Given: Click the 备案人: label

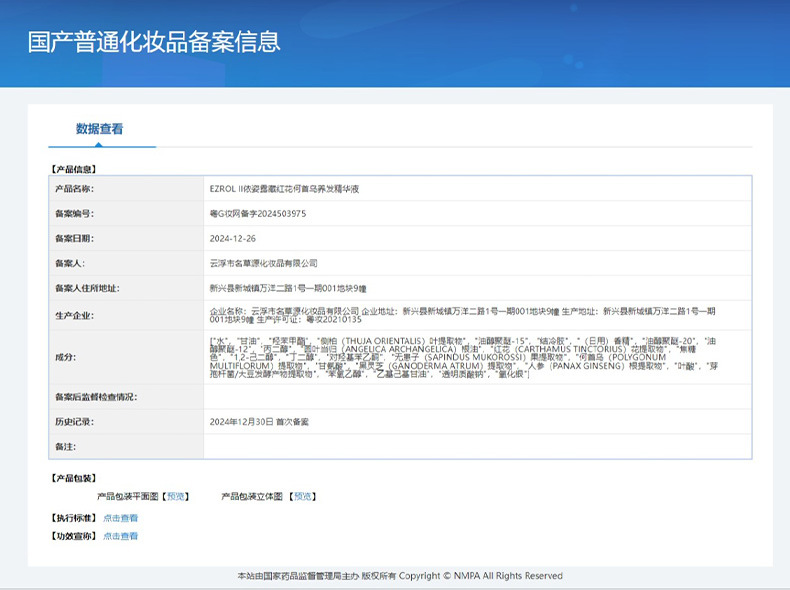Looking at the screenshot, I should point(70,263).
